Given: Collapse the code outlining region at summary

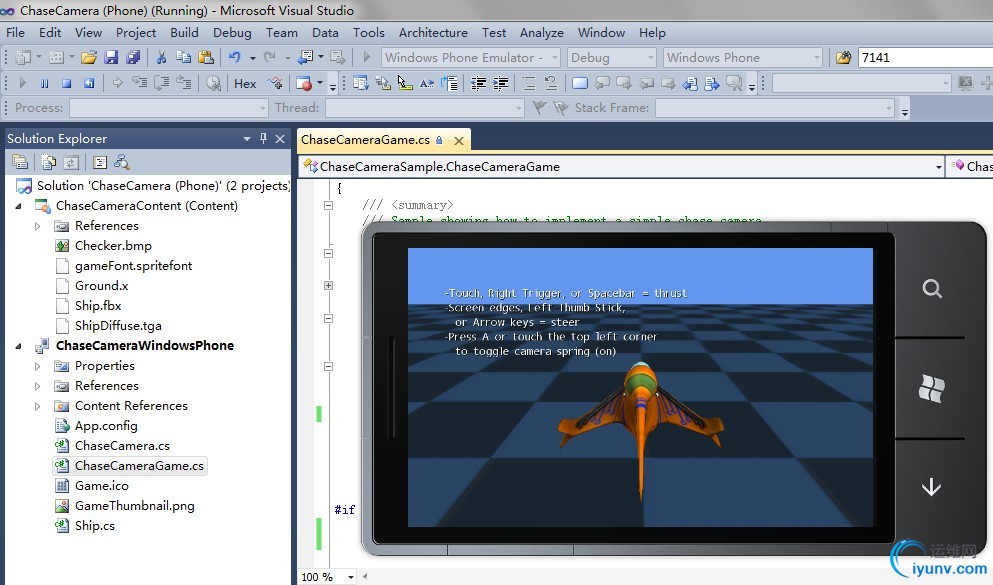Looking at the screenshot, I should click(x=328, y=205).
